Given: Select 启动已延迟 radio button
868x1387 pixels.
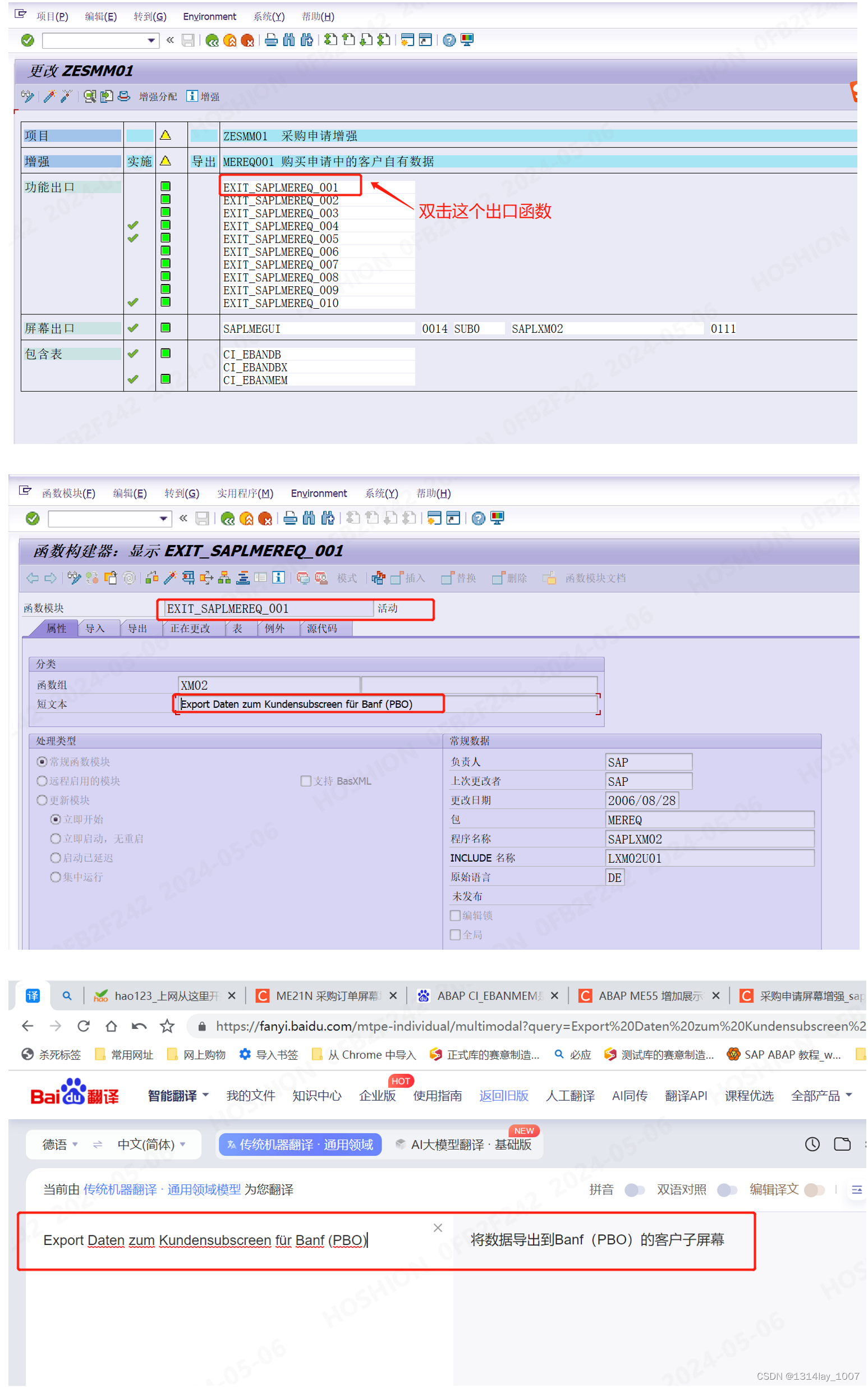Looking at the screenshot, I should [x=56, y=858].
